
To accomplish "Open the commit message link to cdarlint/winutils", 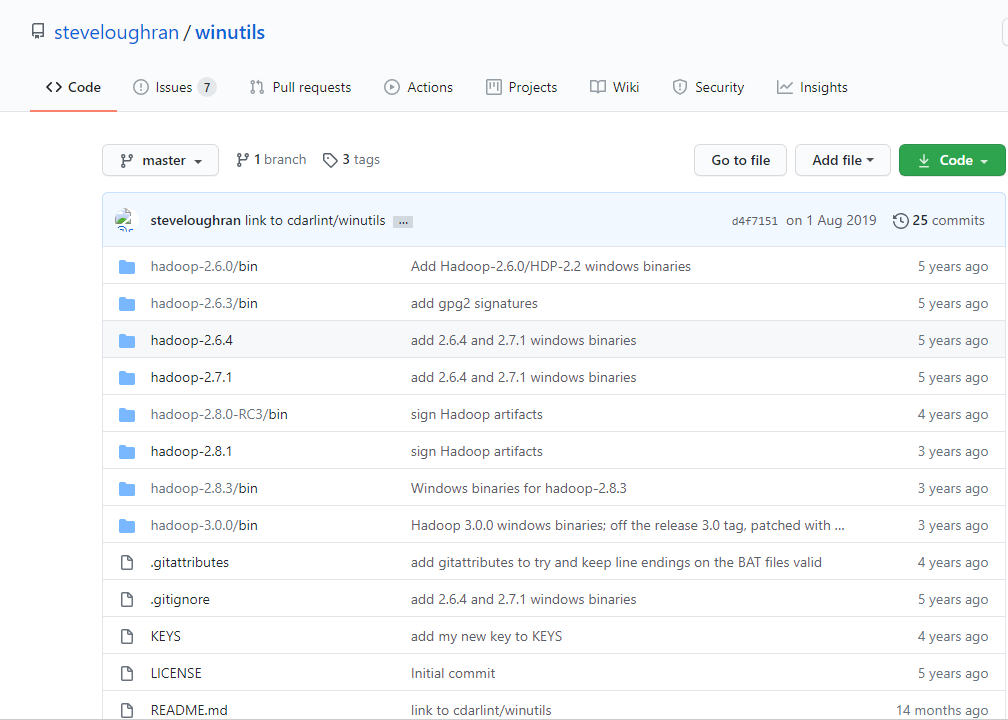I will (x=315, y=220).
